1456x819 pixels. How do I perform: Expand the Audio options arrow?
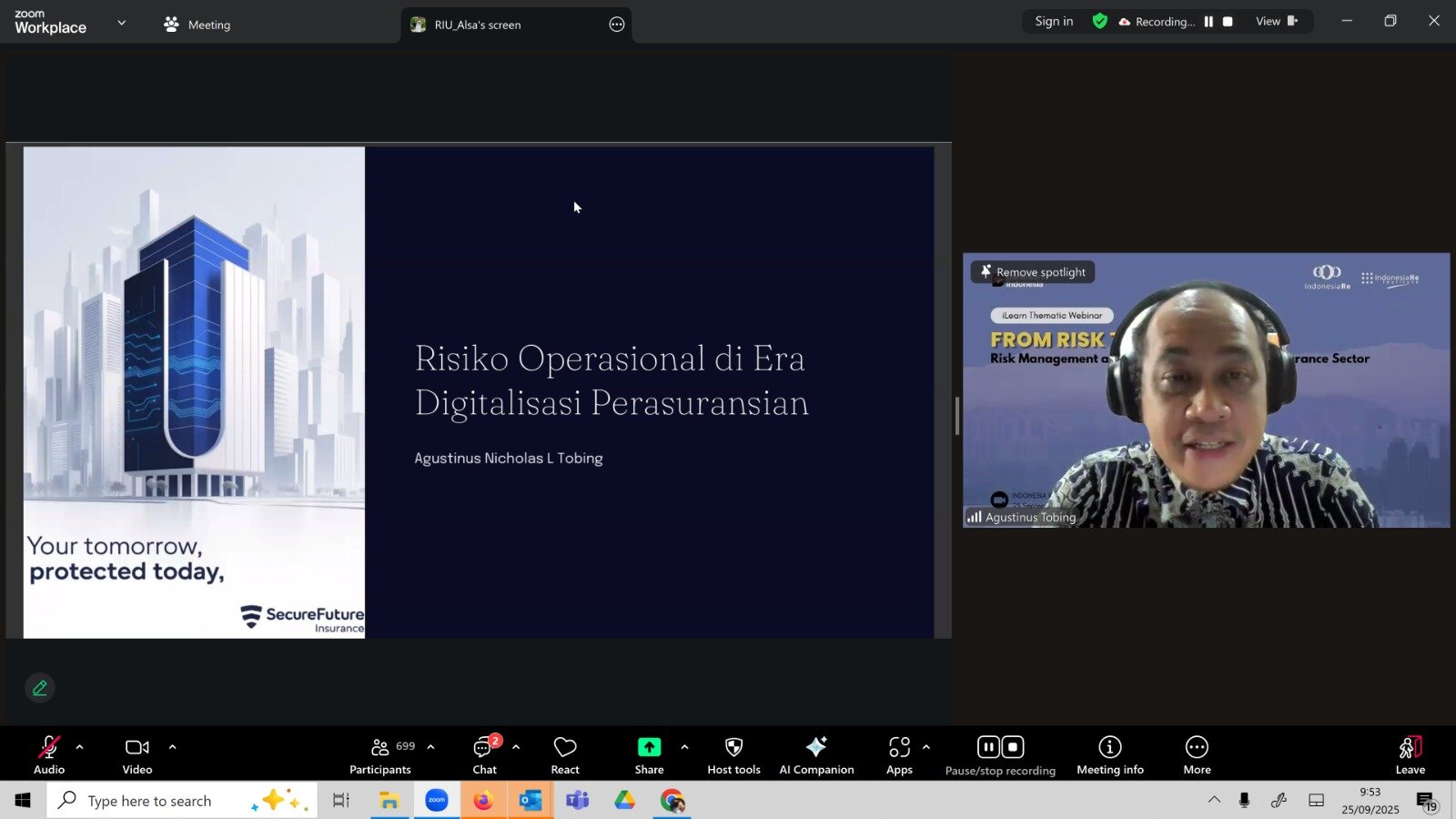(x=79, y=747)
